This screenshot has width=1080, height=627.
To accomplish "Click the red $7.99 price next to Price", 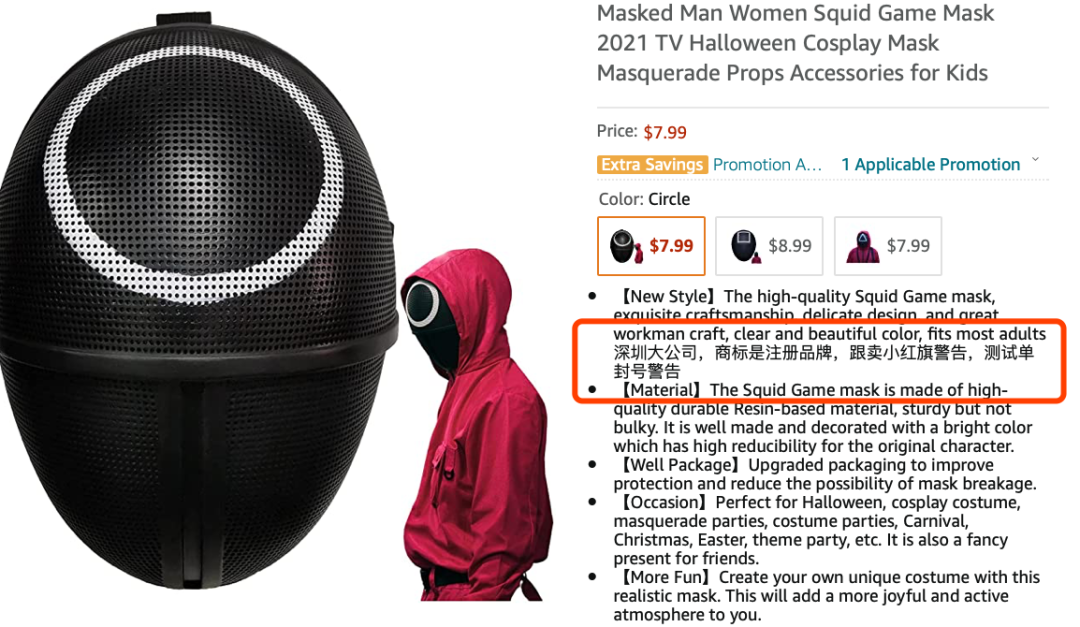I will (665, 132).
